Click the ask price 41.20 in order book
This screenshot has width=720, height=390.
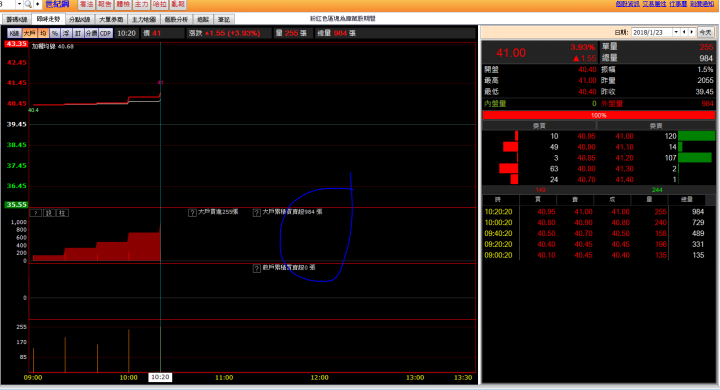coord(624,158)
